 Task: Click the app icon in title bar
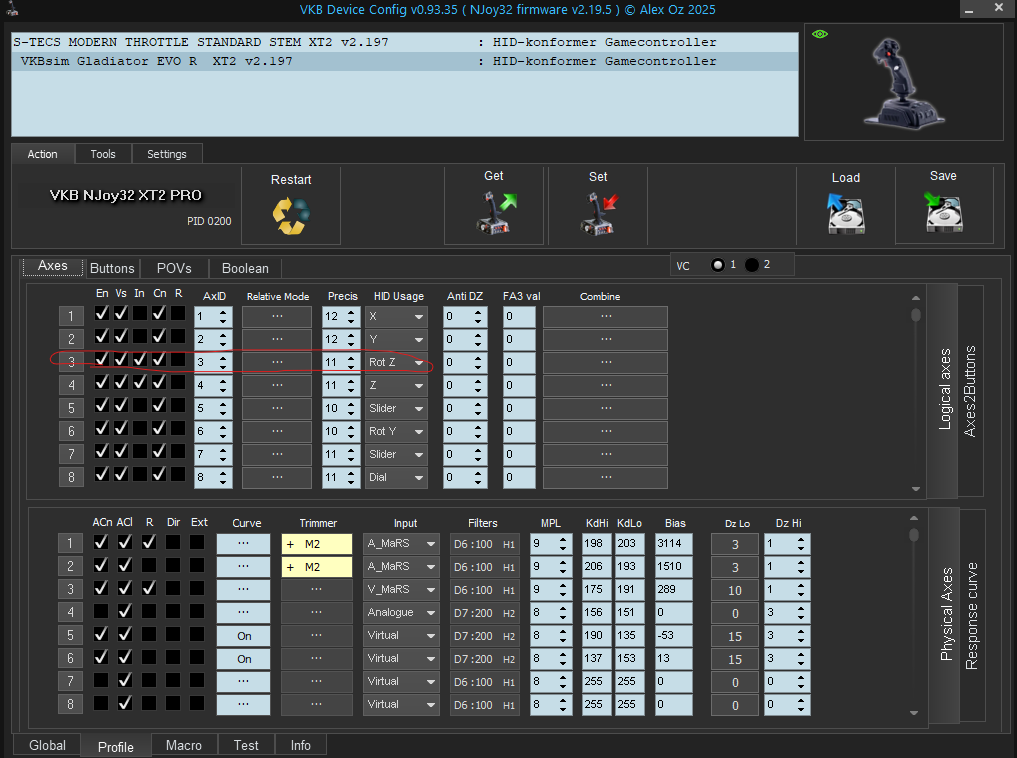coord(12,9)
